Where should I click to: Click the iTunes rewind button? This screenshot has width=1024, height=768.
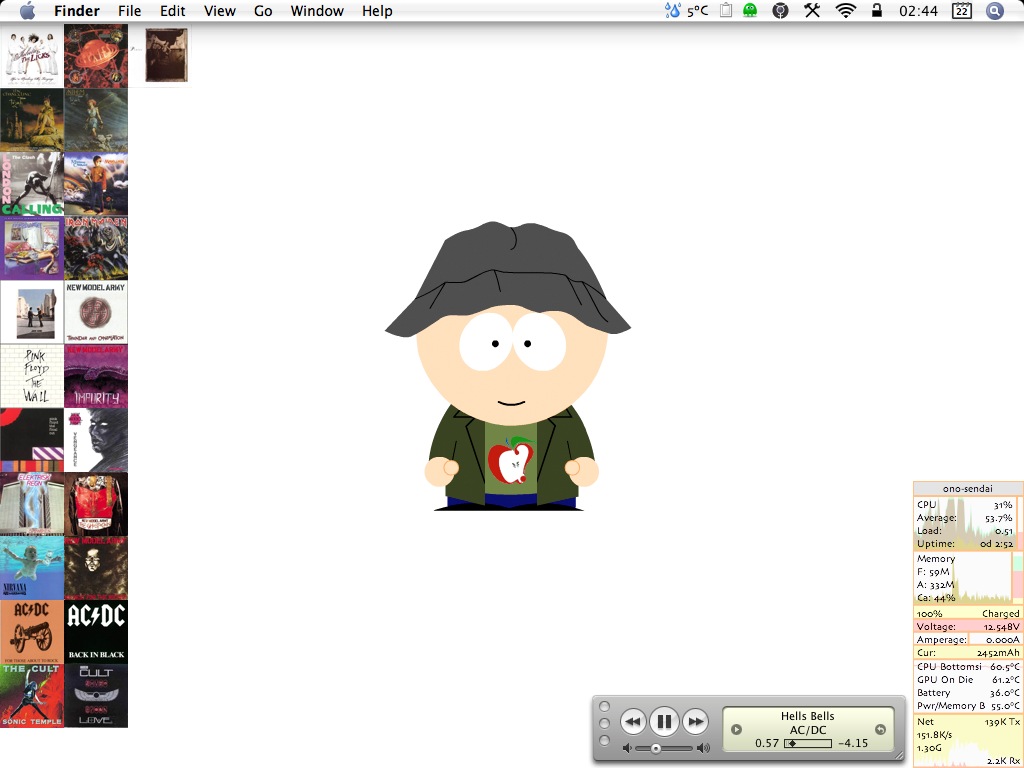(633, 722)
